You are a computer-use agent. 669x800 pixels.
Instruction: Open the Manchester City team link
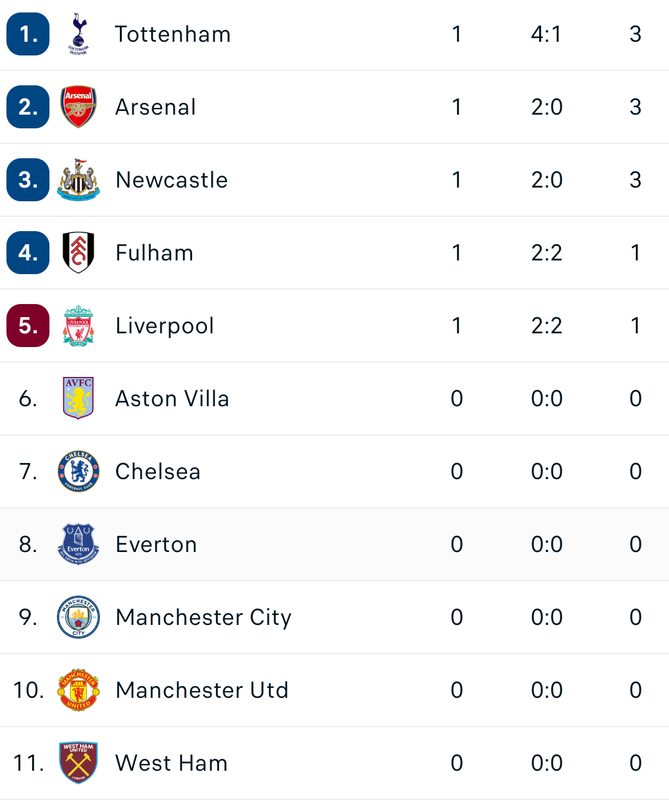click(204, 617)
